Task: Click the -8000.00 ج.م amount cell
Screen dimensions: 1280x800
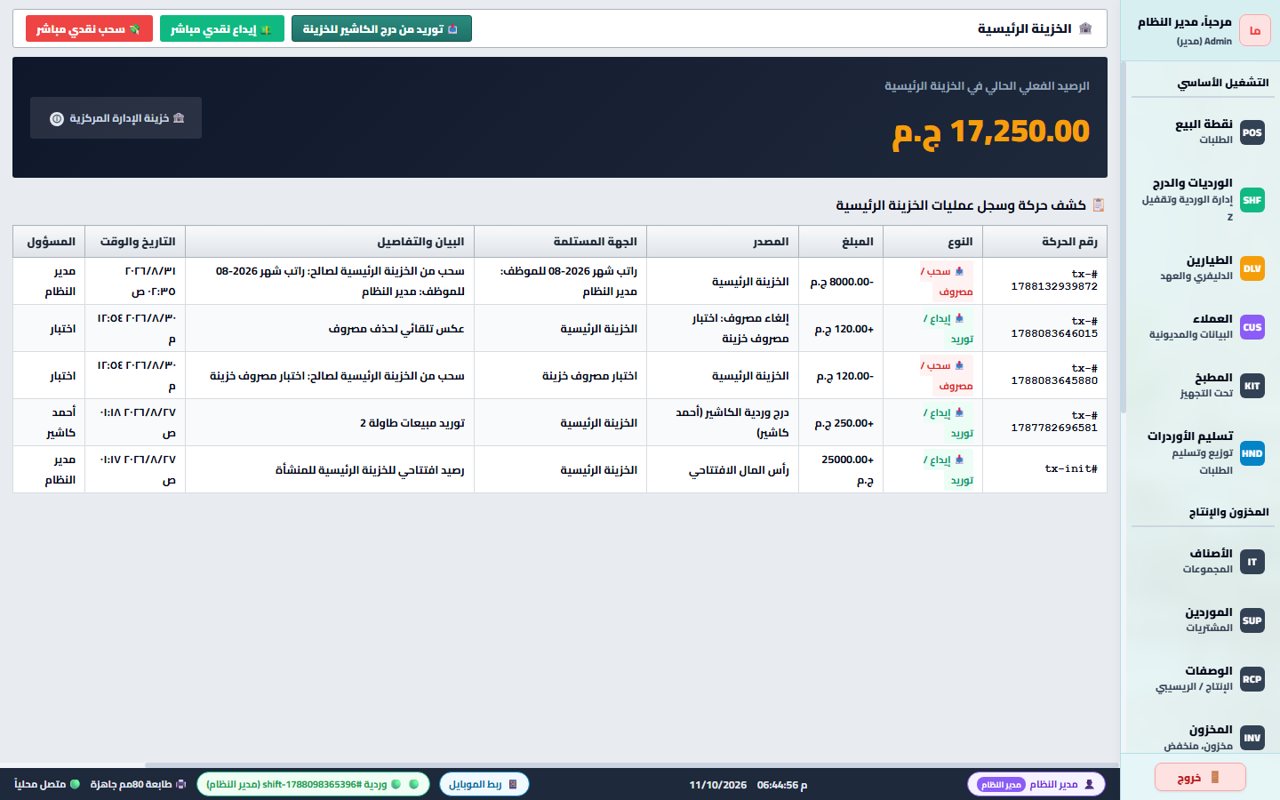Action: (841, 282)
